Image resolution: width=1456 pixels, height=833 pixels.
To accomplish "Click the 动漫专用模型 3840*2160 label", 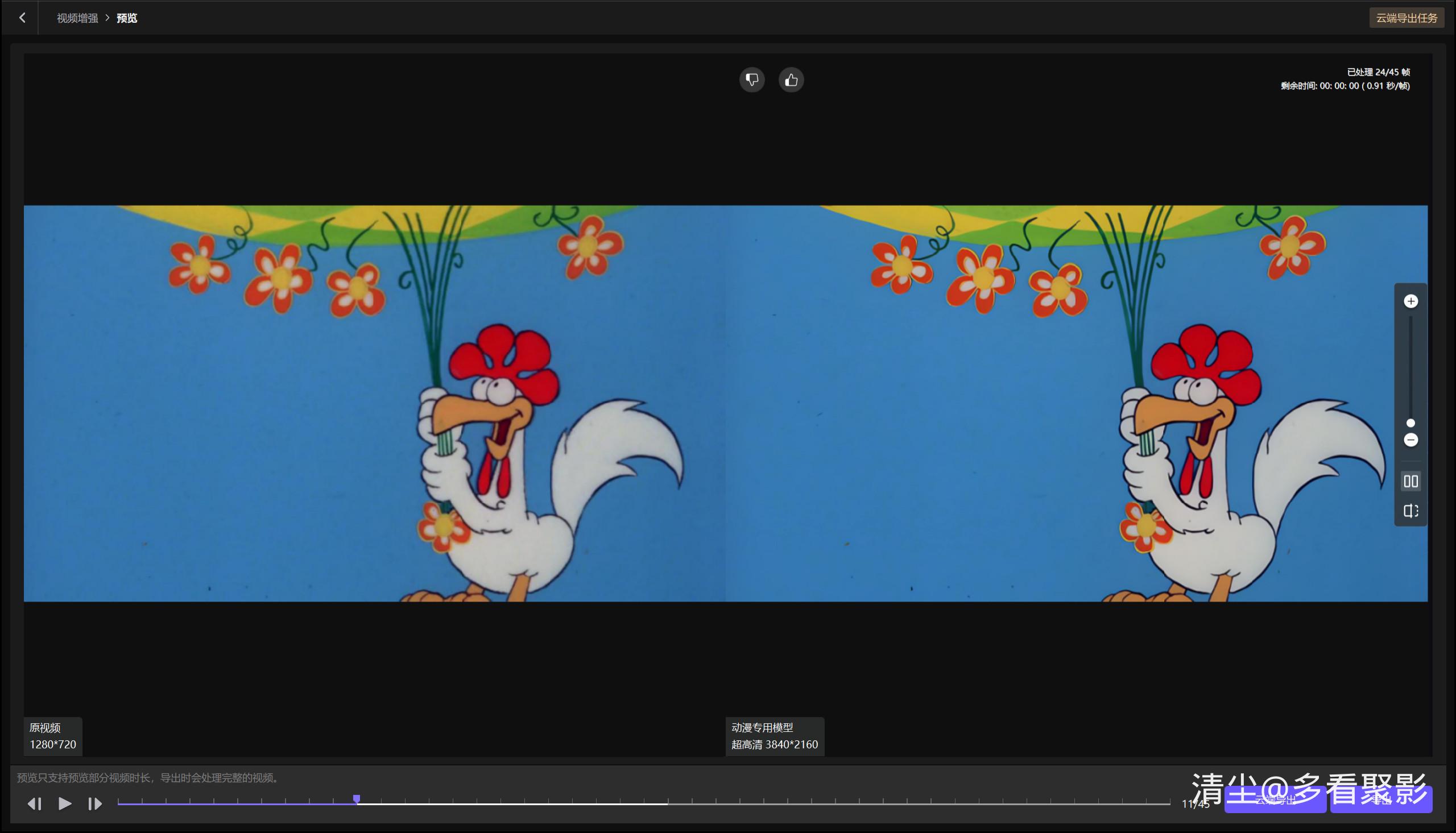I will 775,736.
